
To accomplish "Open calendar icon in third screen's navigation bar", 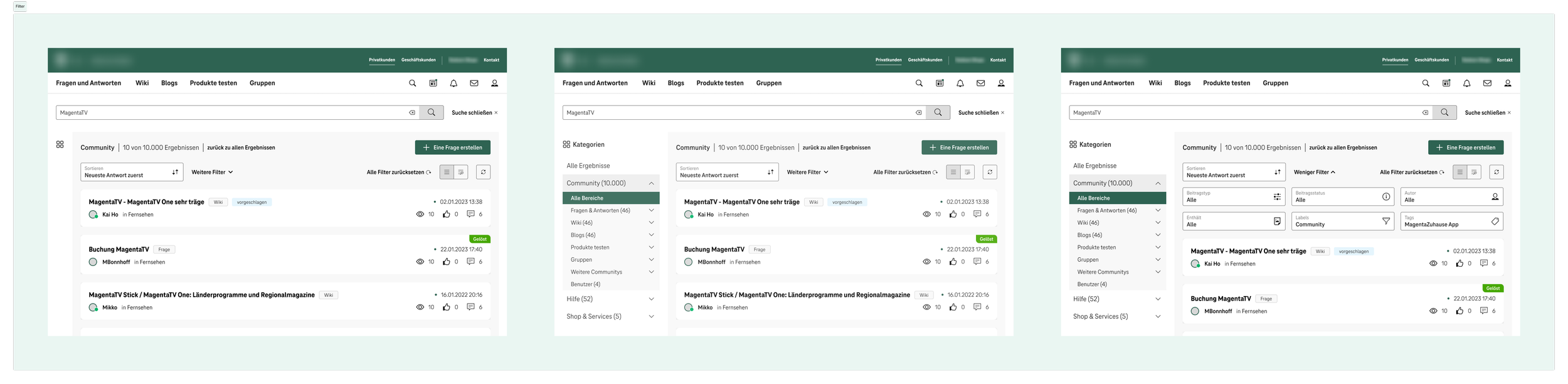I will (x=1446, y=83).
